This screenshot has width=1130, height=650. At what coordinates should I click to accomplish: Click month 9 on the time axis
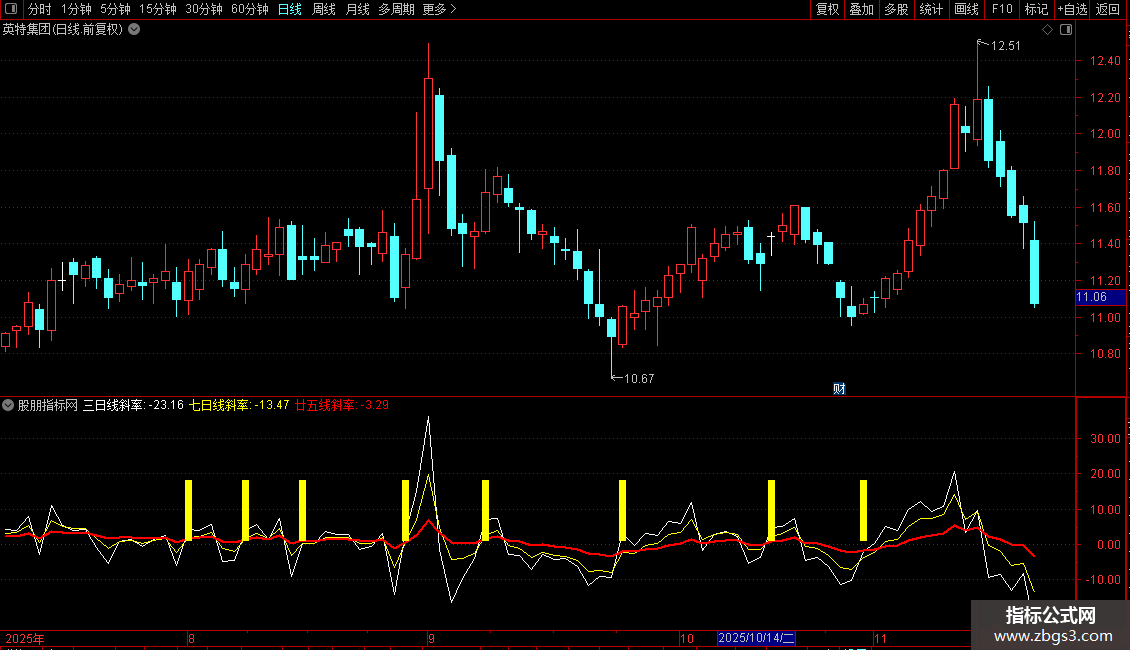point(431,639)
